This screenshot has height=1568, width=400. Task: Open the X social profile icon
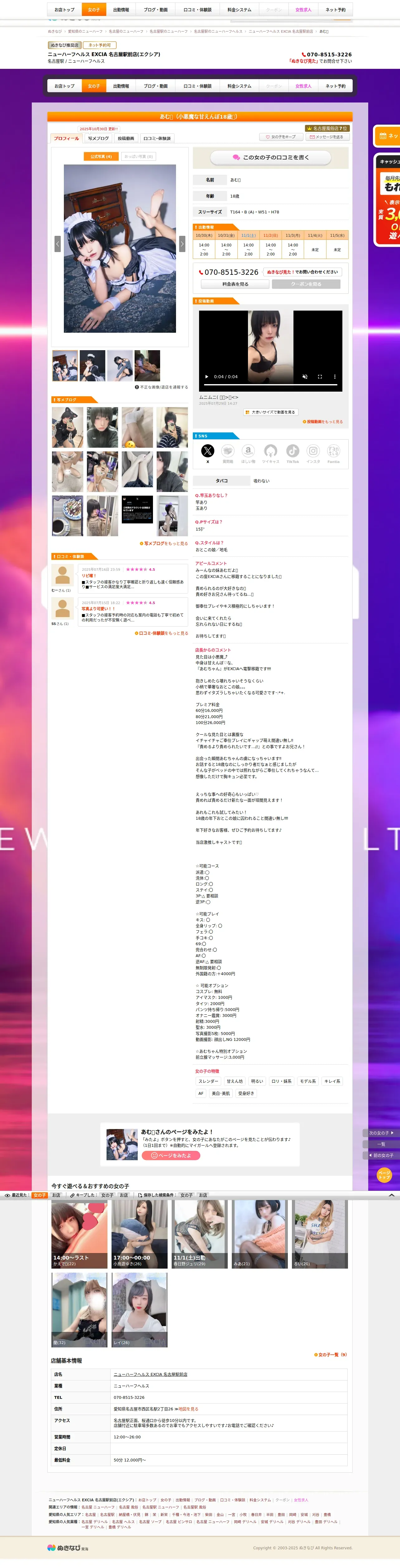(x=207, y=450)
